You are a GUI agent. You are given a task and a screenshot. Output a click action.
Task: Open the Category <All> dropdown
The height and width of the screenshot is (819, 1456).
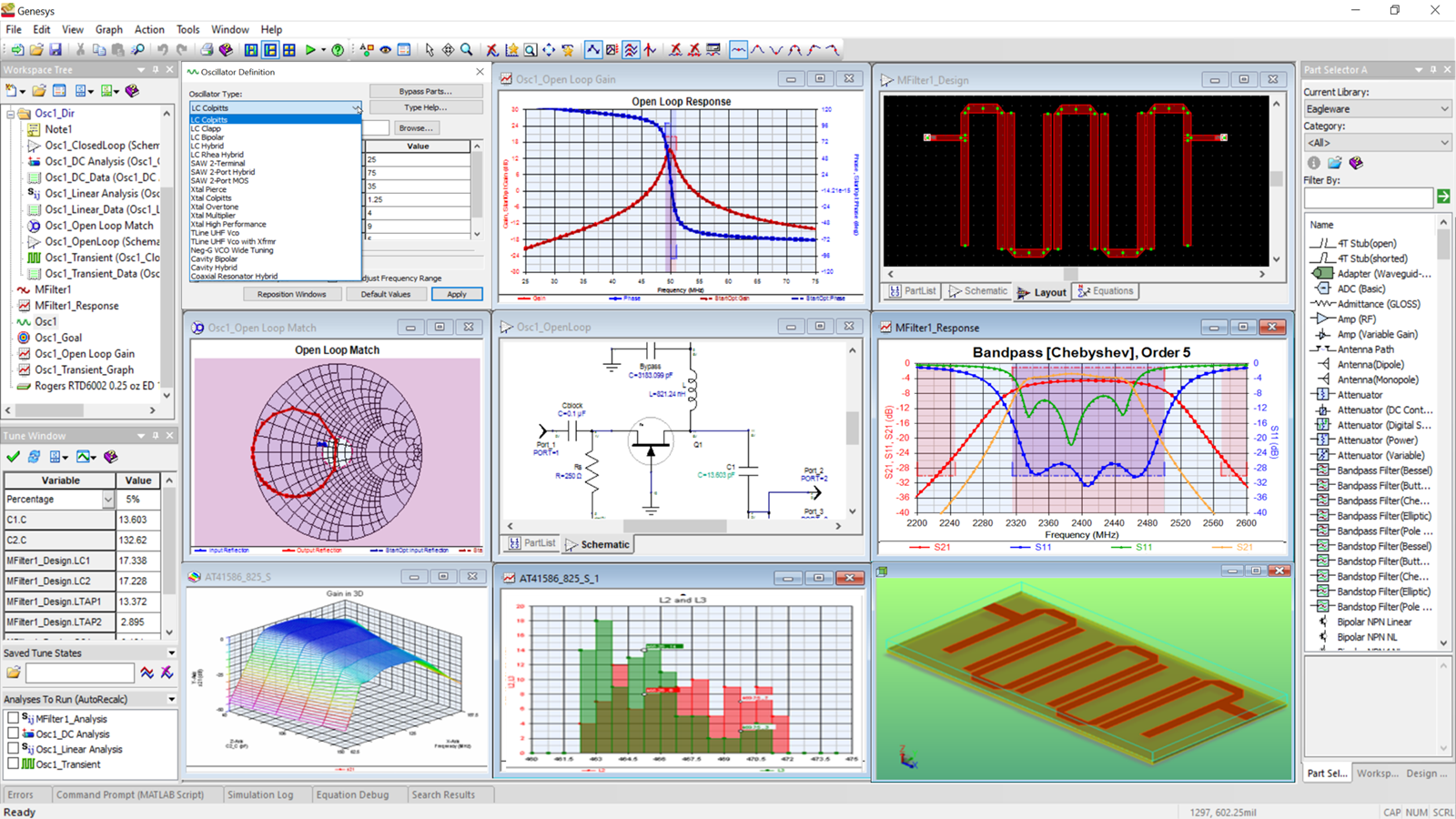point(1377,143)
